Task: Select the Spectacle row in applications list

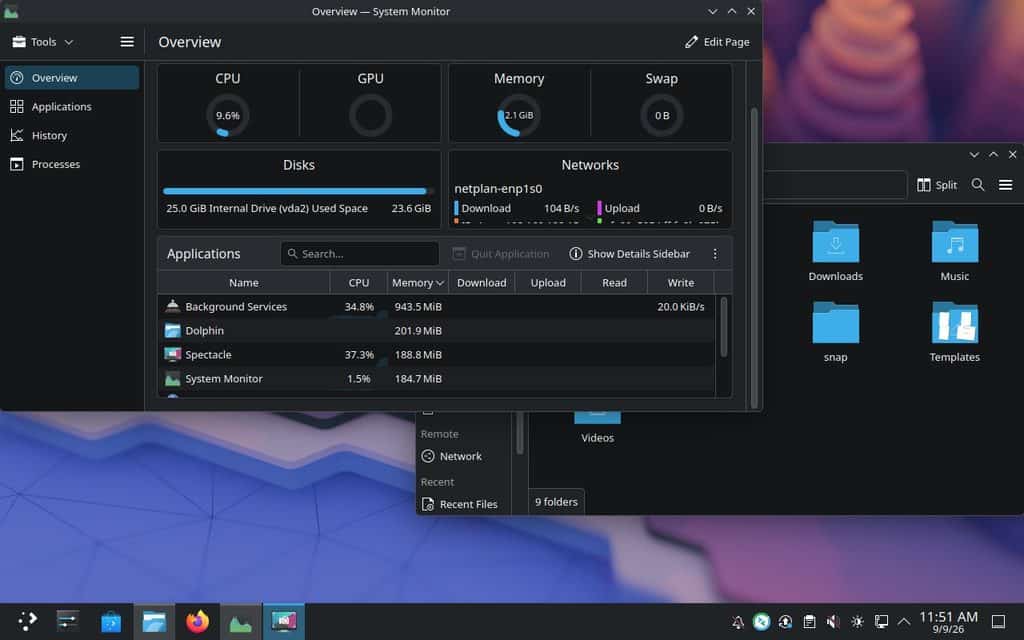Action: 436,355
